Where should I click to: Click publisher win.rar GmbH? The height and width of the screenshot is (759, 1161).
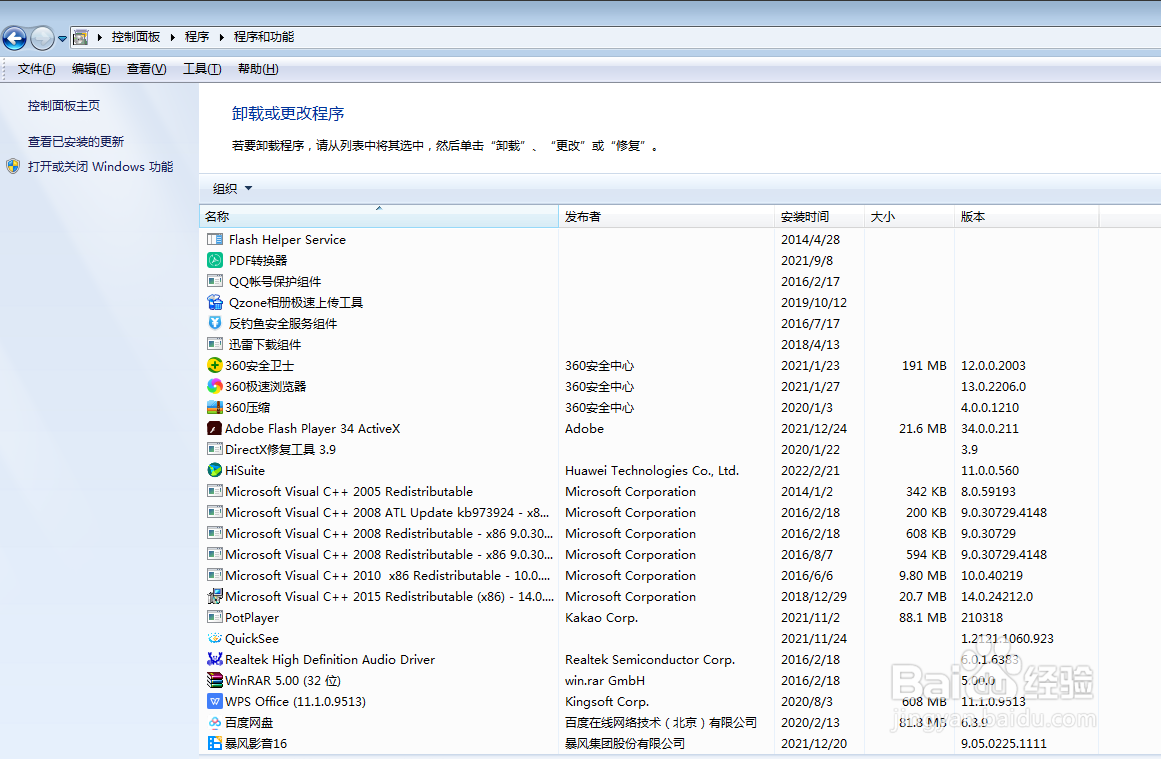click(604, 680)
